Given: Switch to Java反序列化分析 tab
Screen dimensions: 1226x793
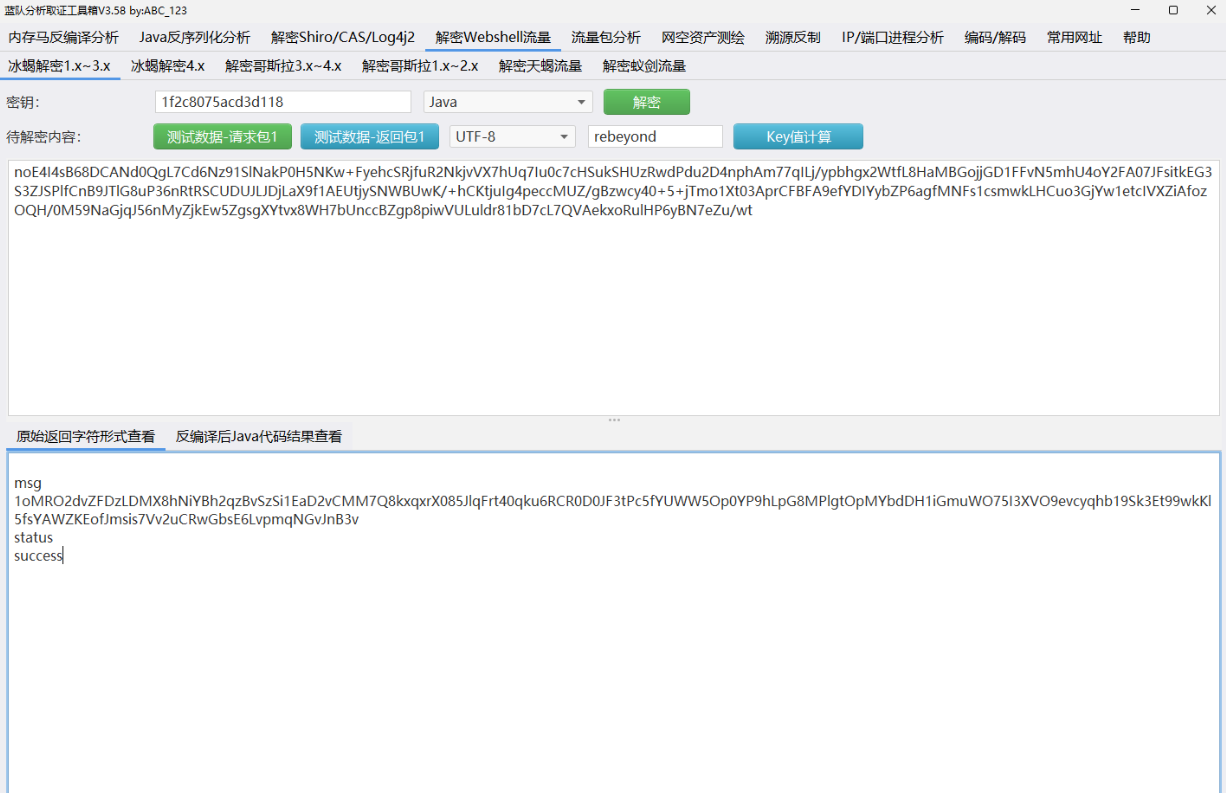Looking at the screenshot, I should coord(194,37).
